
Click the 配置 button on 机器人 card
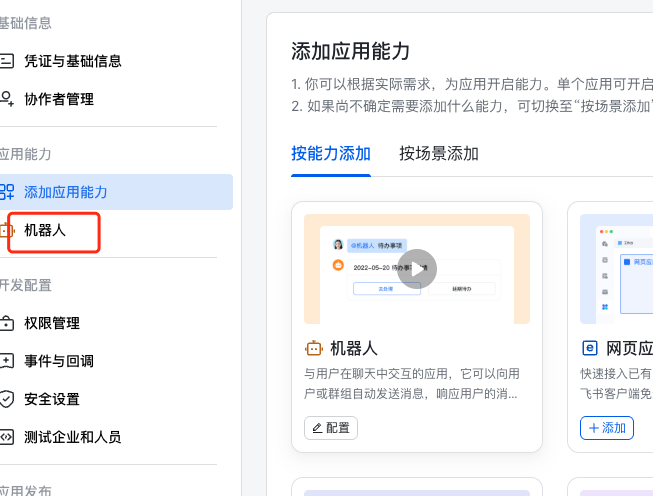tap(331, 428)
